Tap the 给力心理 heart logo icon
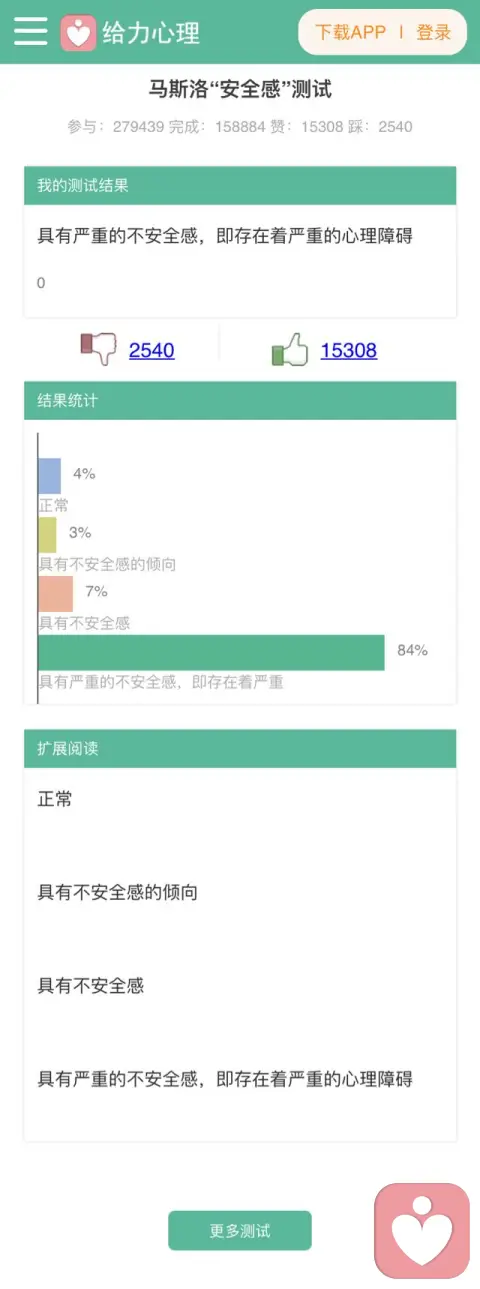This screenshot has width=480, height=1289. [78, 32]
